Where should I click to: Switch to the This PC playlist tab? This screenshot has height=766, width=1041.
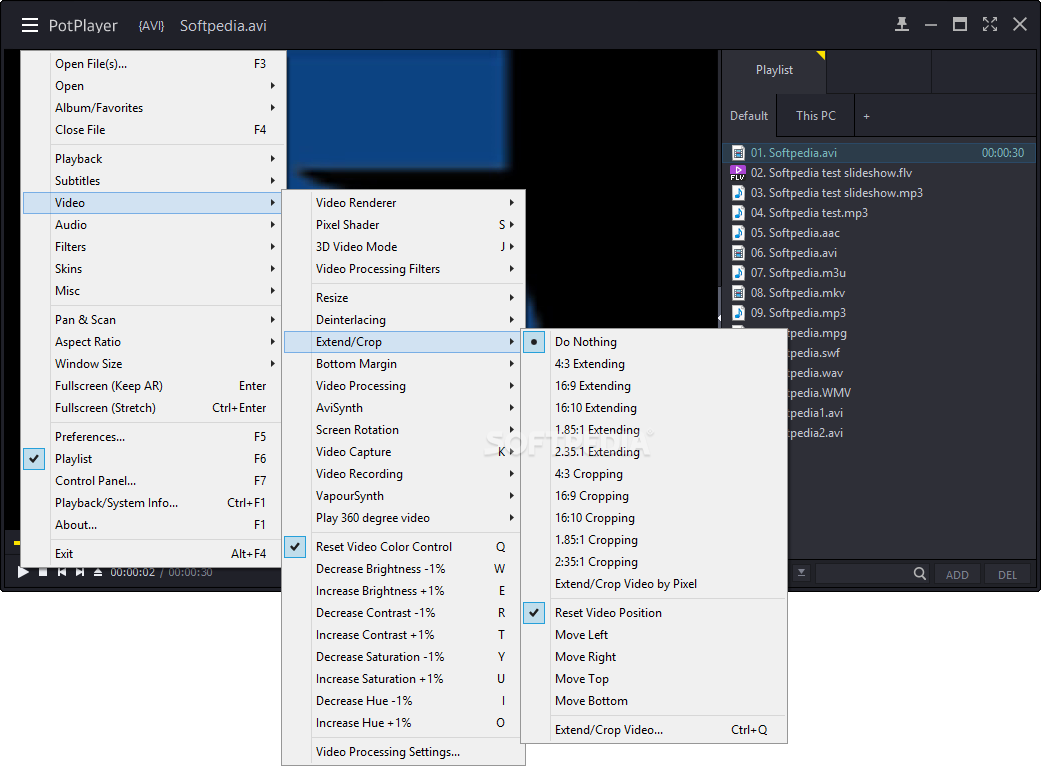pos(815,115)
